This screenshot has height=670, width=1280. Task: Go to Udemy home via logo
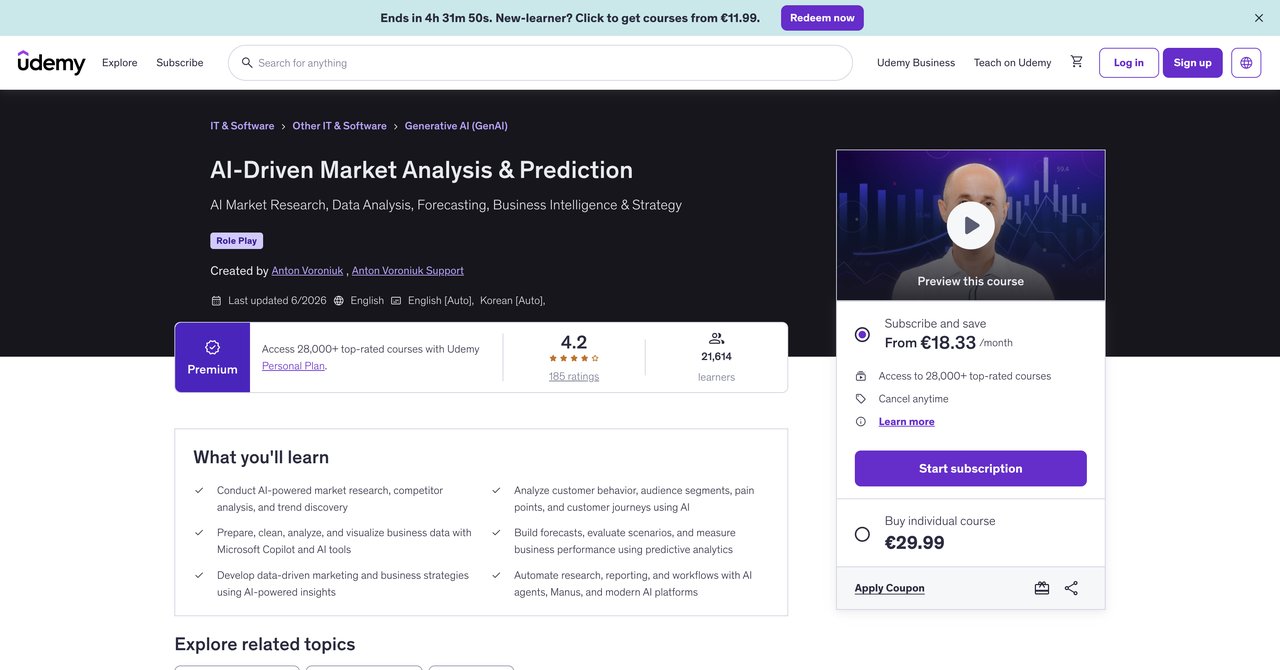(x=52, y=62)
